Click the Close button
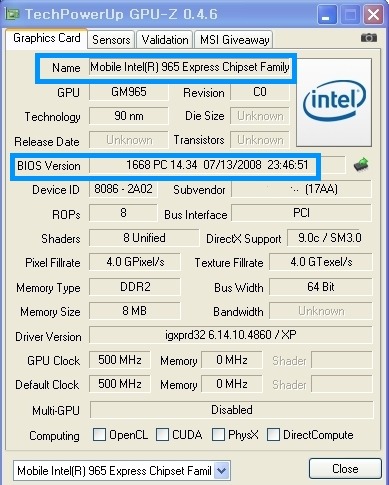 pyautogui.click(x=345, y=469)
